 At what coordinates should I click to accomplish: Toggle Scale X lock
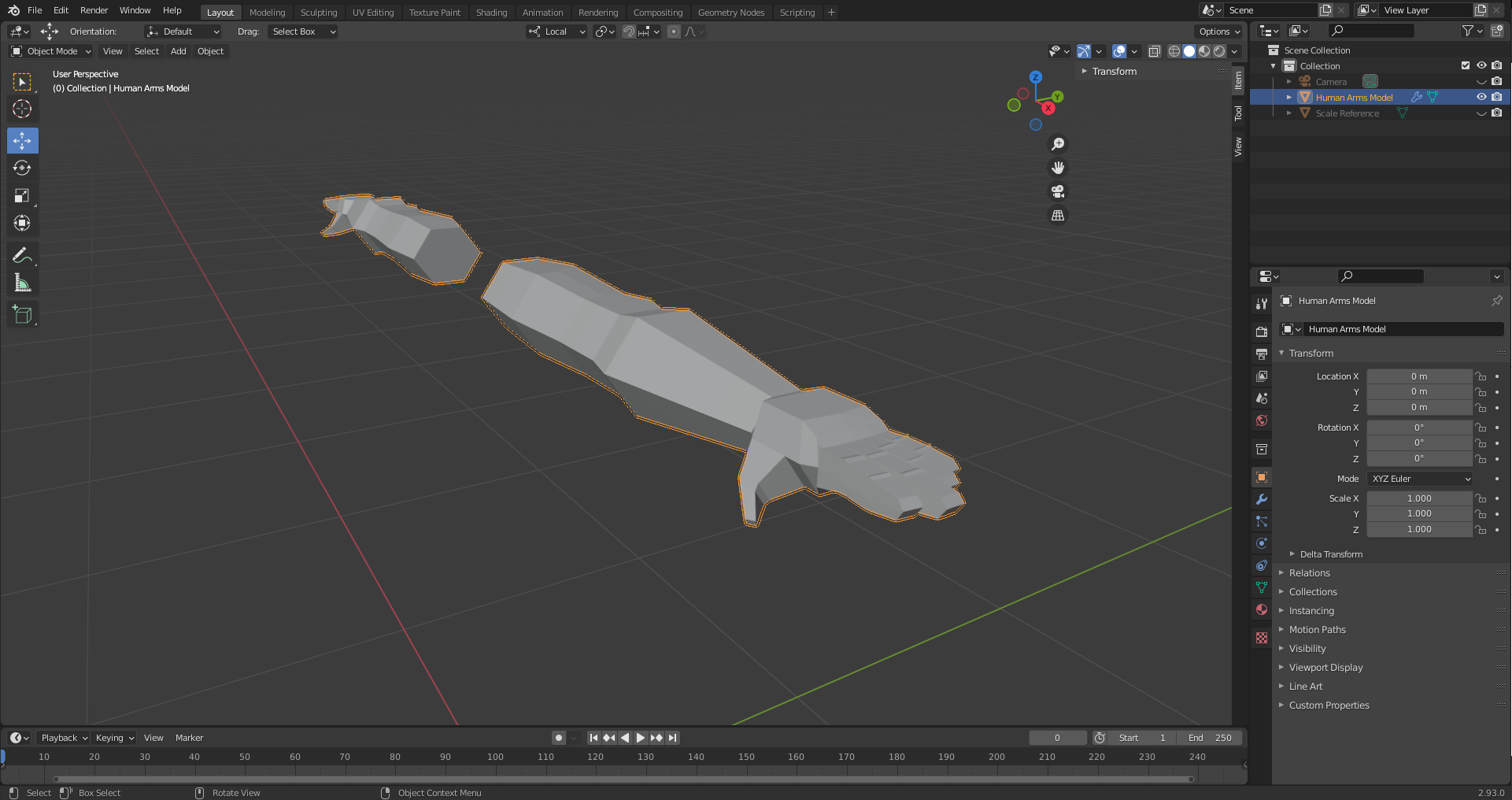(x=1481, y=498)
